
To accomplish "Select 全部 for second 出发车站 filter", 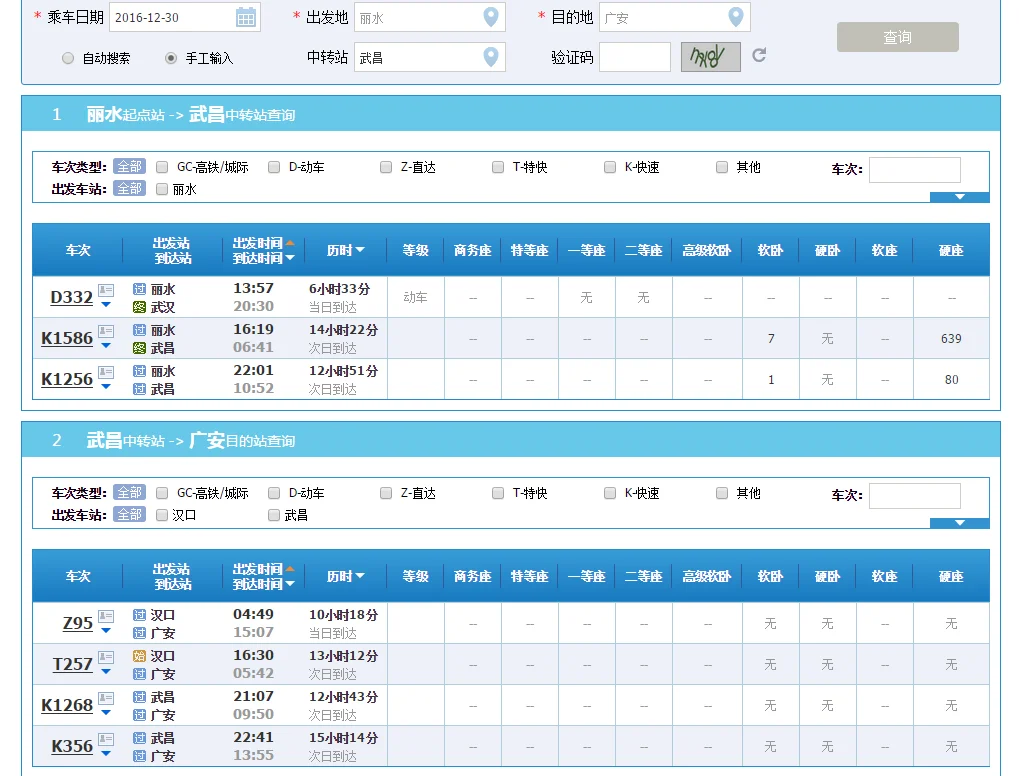I will click(x=129, y=514).
